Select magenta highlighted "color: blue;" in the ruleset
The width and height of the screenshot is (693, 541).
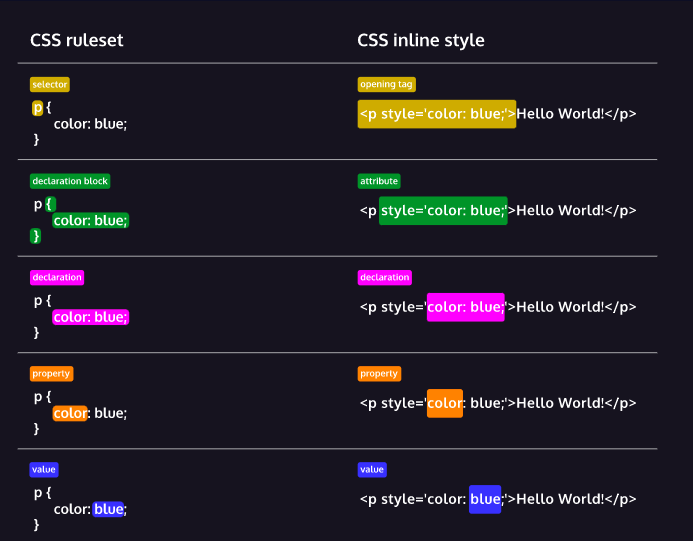coord(90,317)
